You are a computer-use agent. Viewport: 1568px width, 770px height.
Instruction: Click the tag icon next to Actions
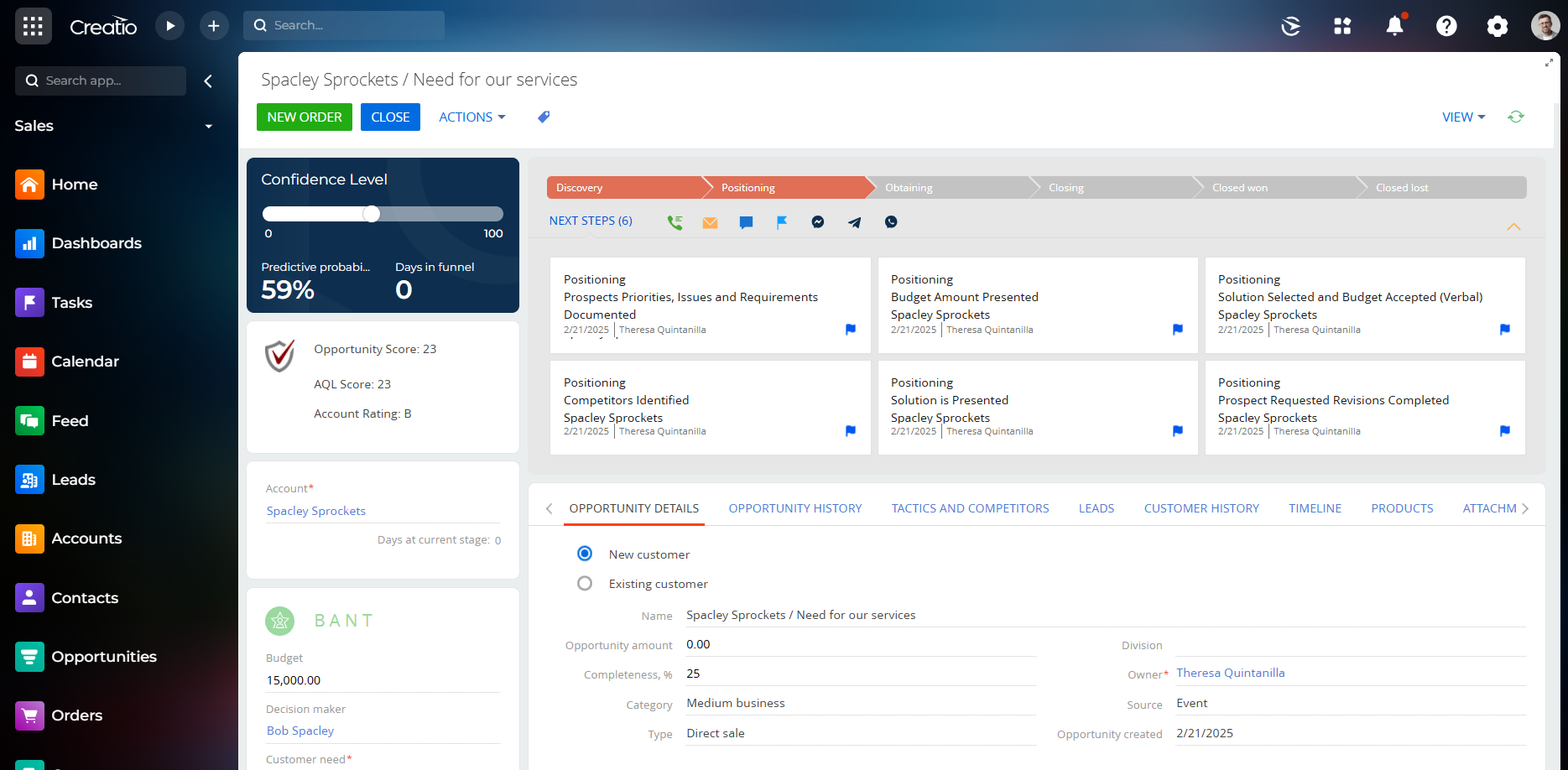[544, 117]
